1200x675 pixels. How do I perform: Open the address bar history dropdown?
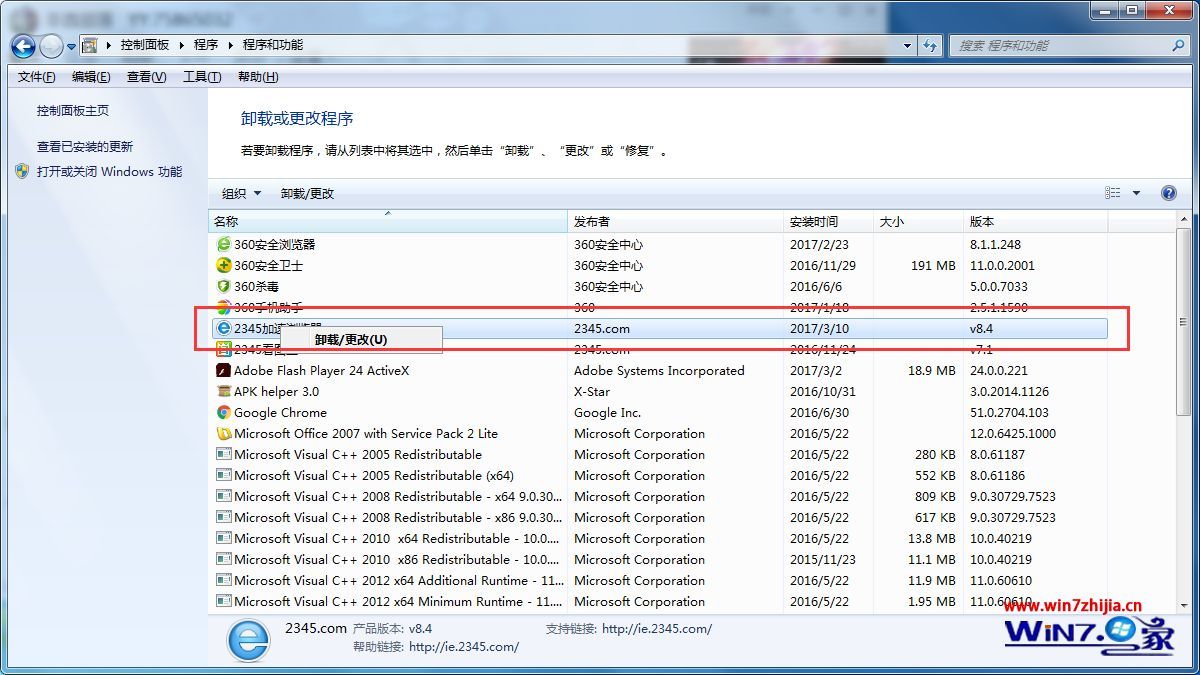pyautogui.click(x=906, y=45)
